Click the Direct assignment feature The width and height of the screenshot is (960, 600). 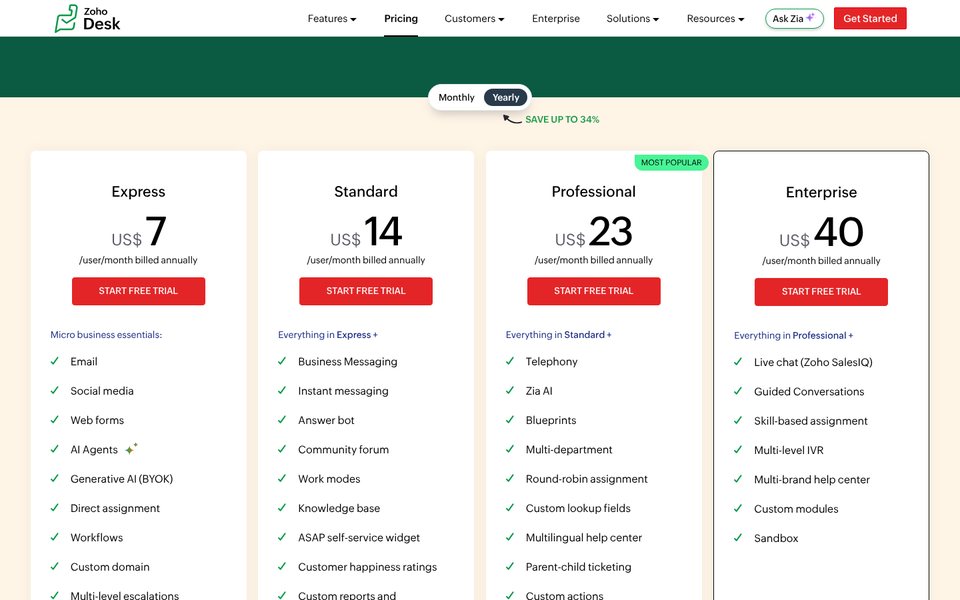114,509
